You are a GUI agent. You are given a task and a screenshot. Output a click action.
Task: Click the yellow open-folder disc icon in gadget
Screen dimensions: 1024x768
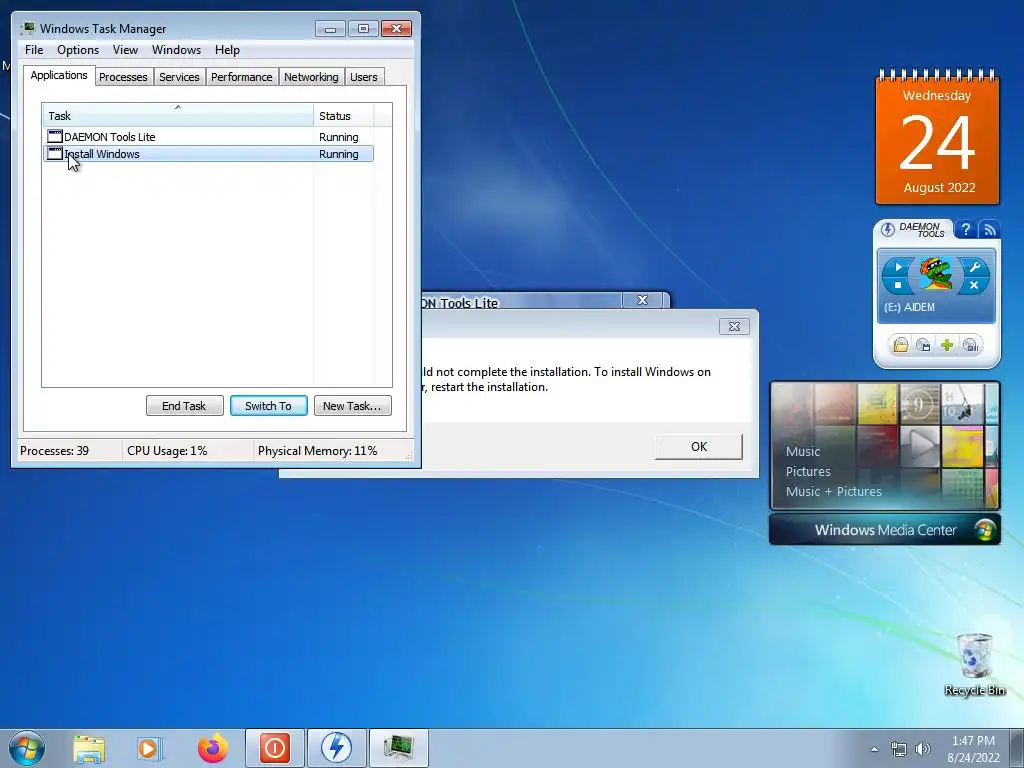[x=901, y=345]
